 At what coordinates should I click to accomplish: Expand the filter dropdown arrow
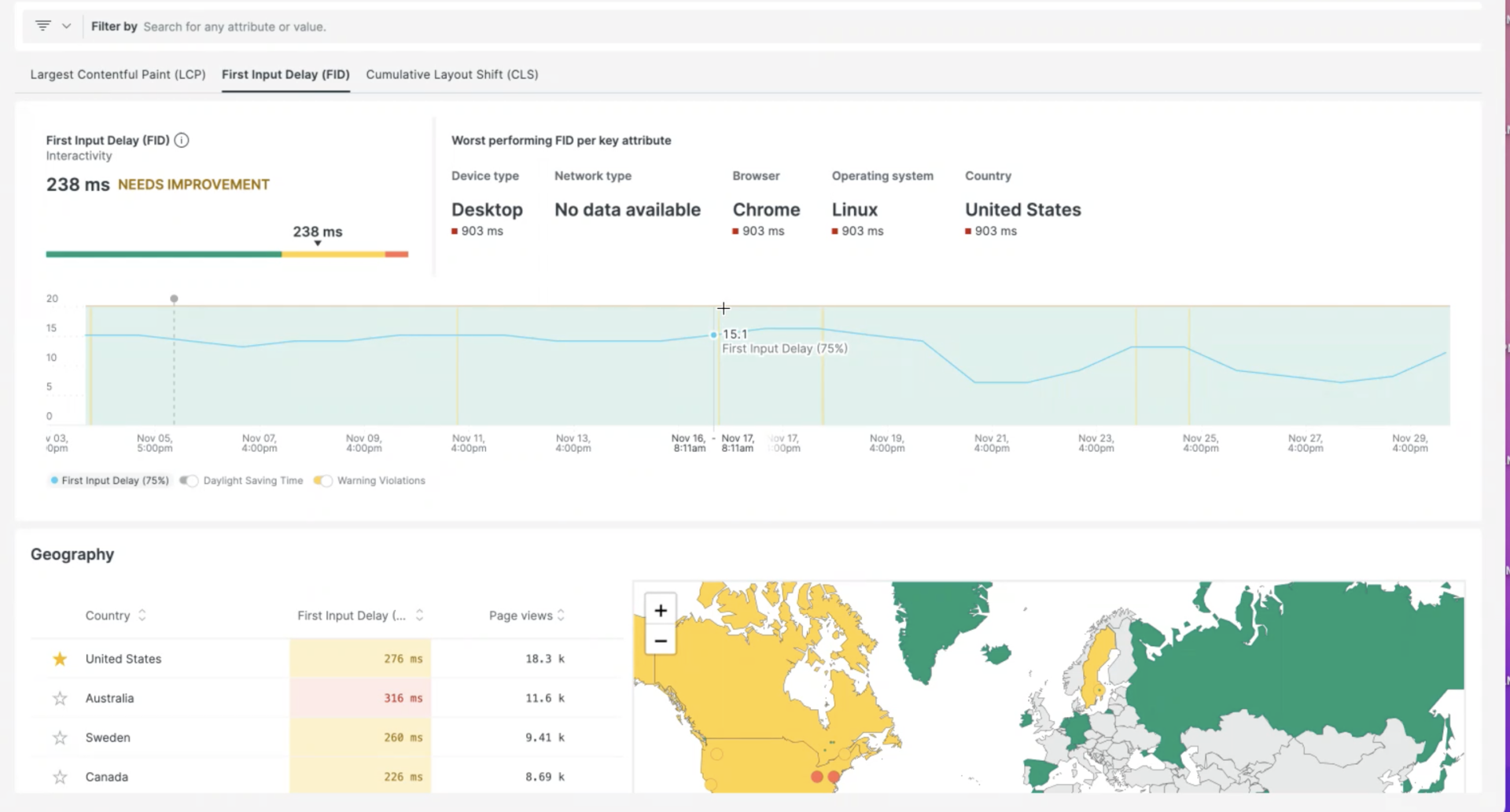click(x=68, y=25)
